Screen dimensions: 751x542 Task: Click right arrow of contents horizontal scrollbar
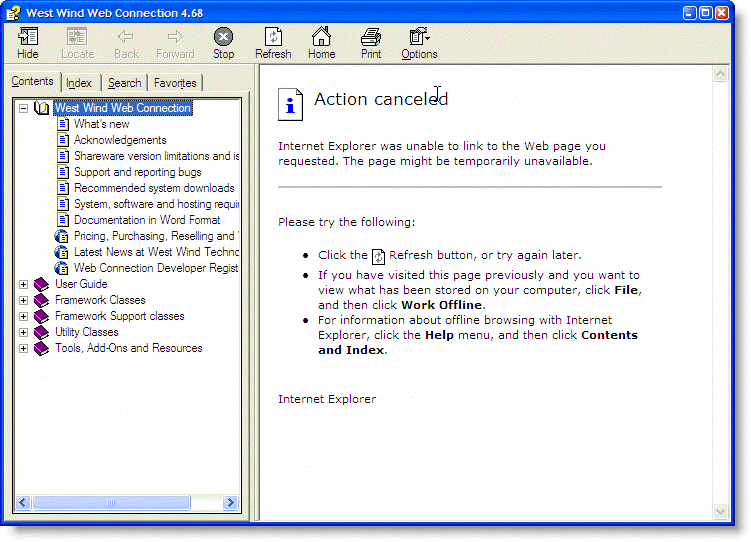(x=231, y=503)
